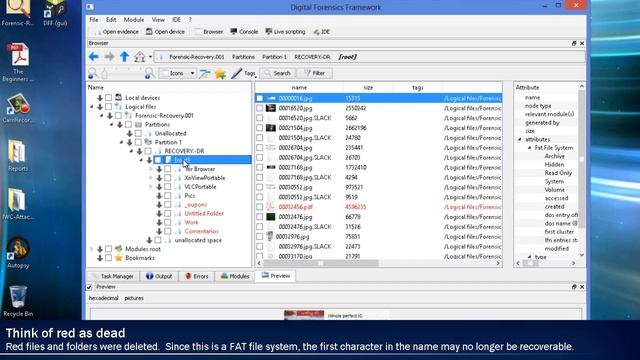Collapse the Logical files tree node
Image resolution: width=640 pixels, height=360 pixels.
(x=92, y=107)
